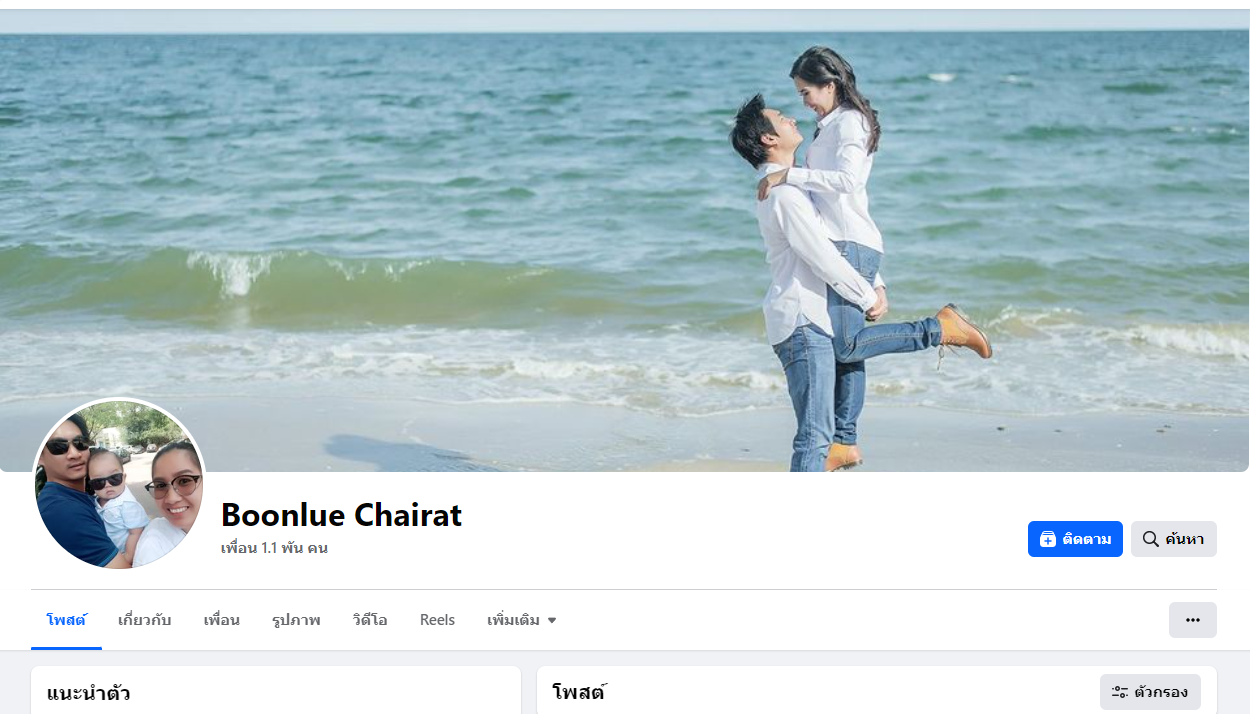Open the เพื่อน tab

coord(221,620)
